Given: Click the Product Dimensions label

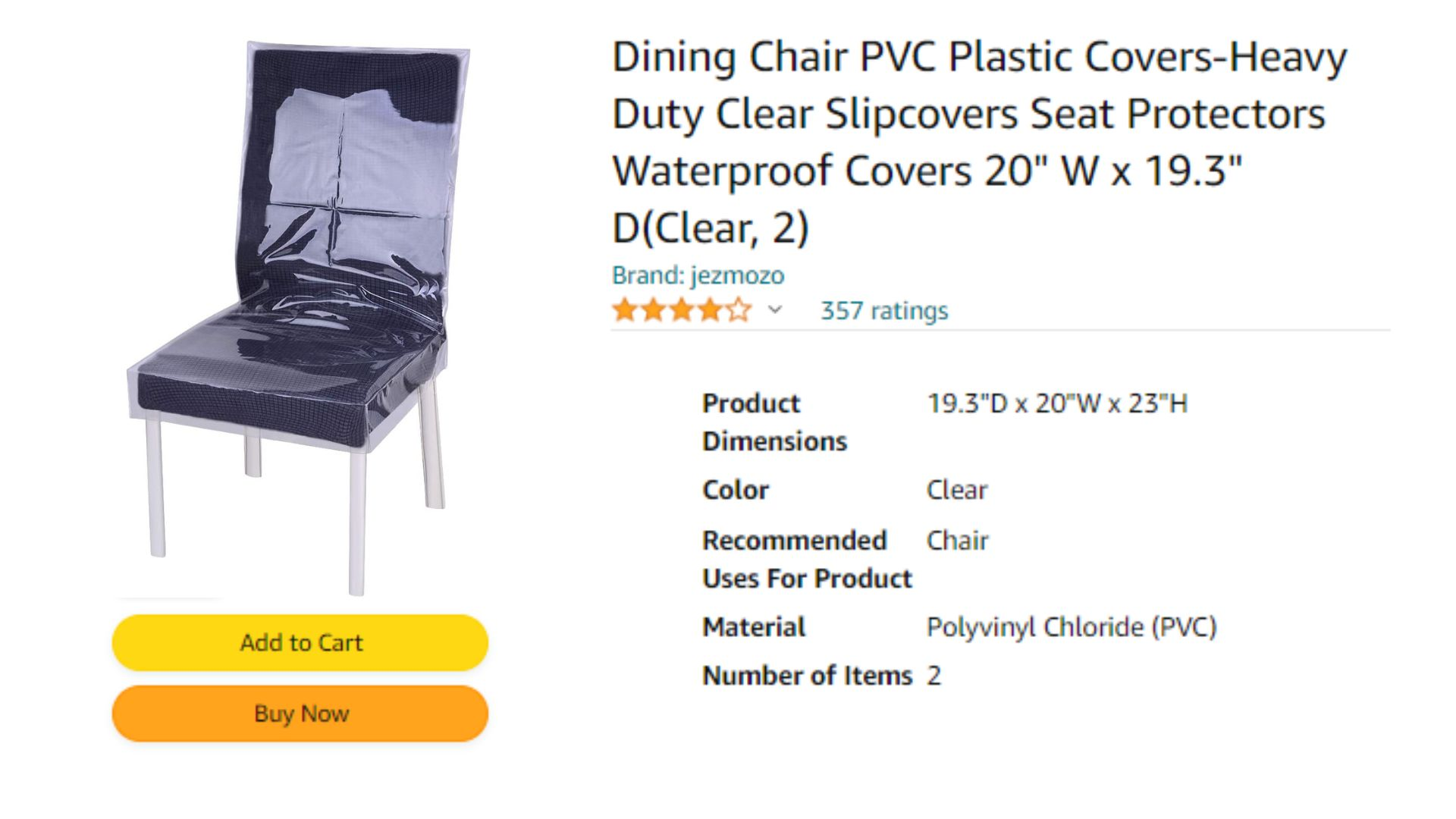Looking at the screenshot, I should tap(774, 422).
